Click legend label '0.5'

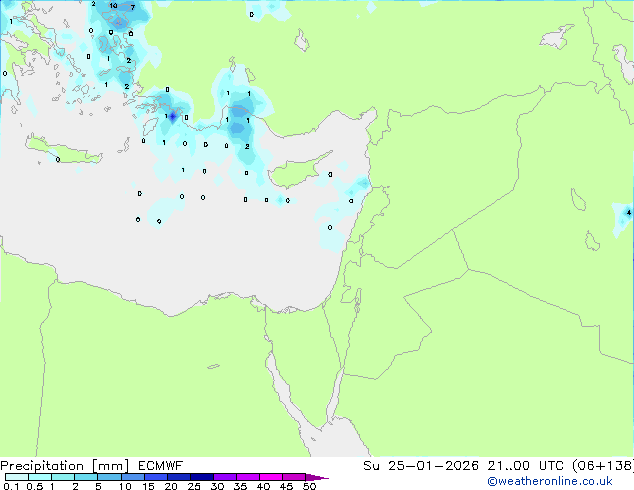tap(35, 486)
